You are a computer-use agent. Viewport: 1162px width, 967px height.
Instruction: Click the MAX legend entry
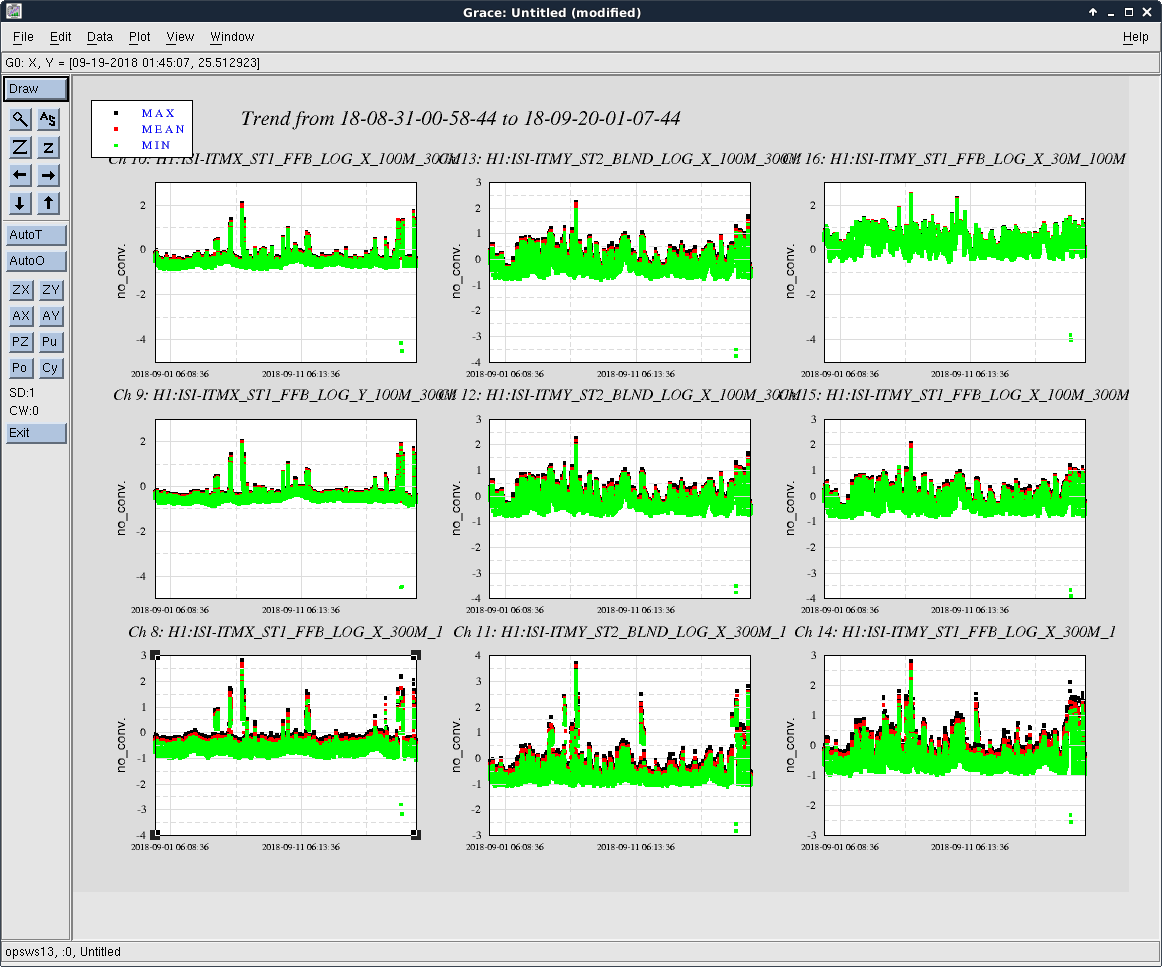pos(158,113)
